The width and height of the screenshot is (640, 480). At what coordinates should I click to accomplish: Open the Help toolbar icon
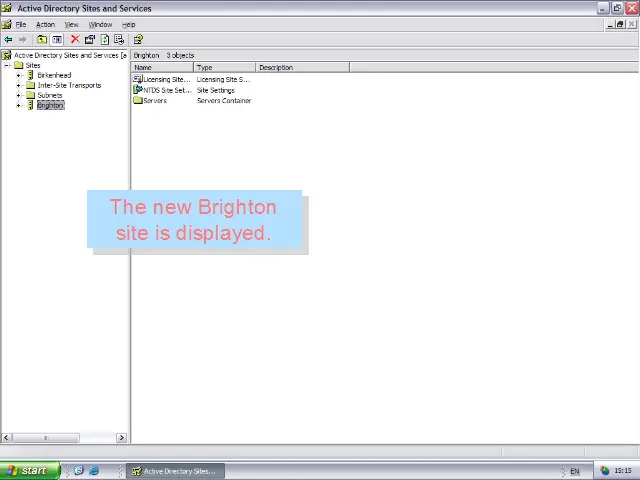coord(138,40)
